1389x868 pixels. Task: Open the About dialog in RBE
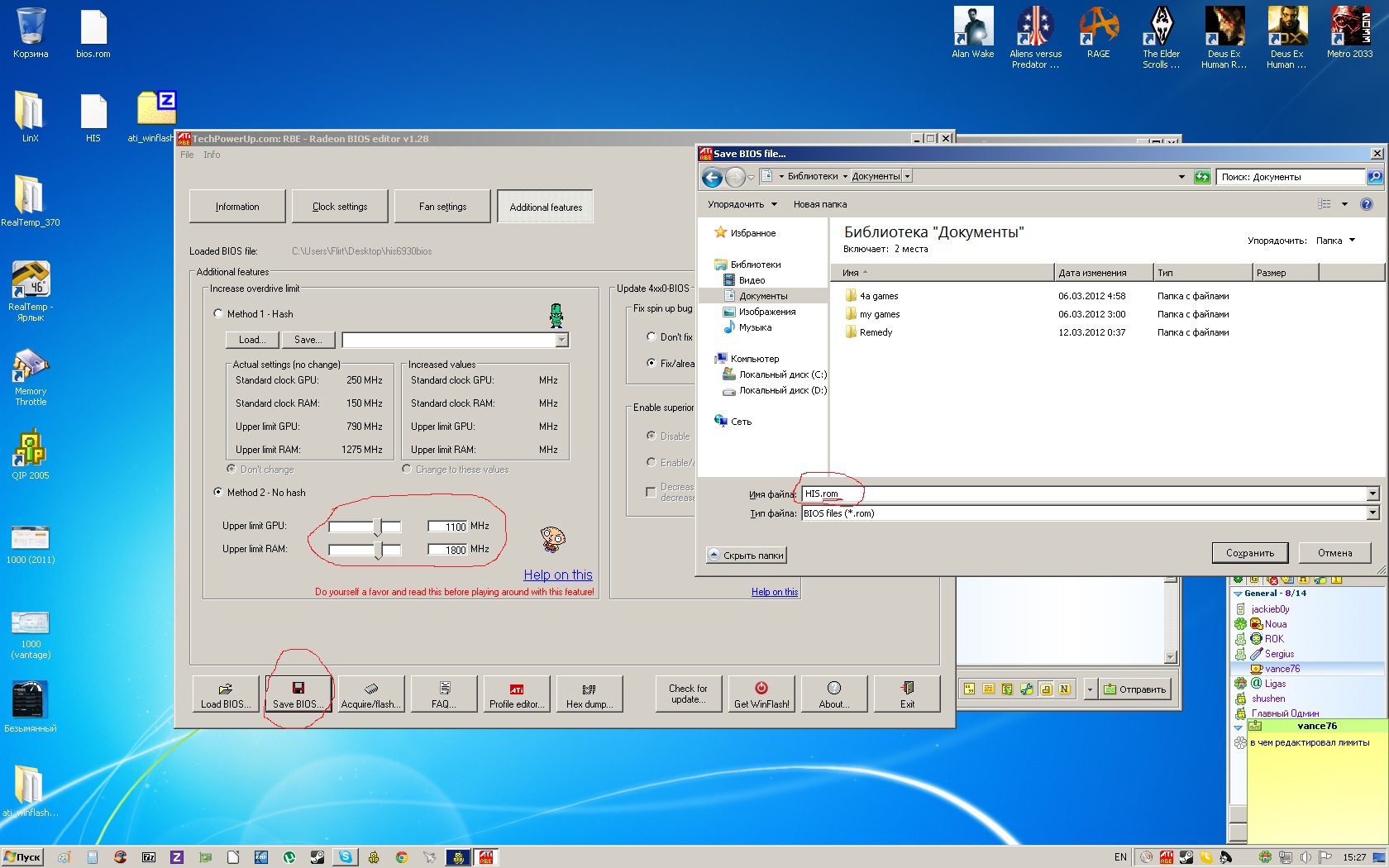tap(834, 694)
